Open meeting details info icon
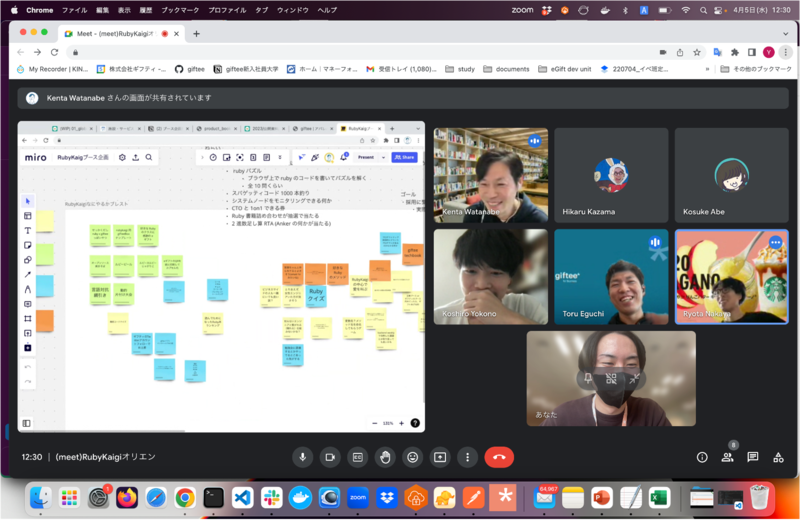The image size is (800, 520). point(702,457)
